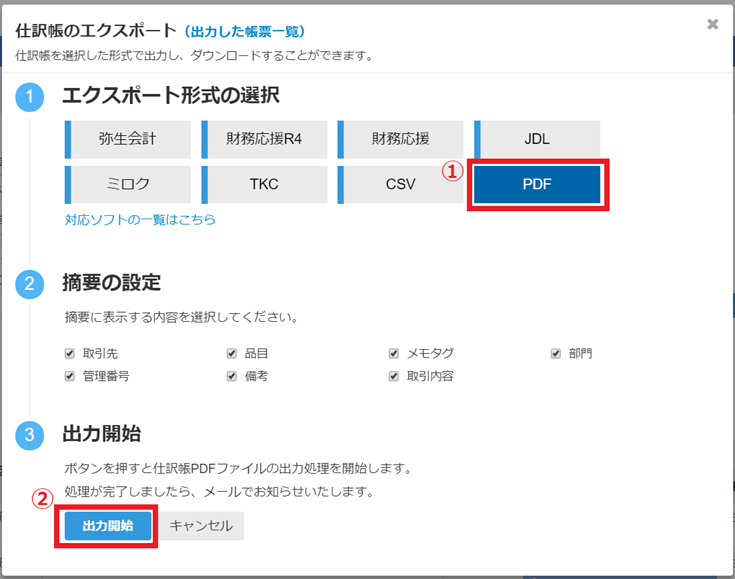
Task: Open 対応ソフトの一覧はこちら link
Action: tap(140, 220)
